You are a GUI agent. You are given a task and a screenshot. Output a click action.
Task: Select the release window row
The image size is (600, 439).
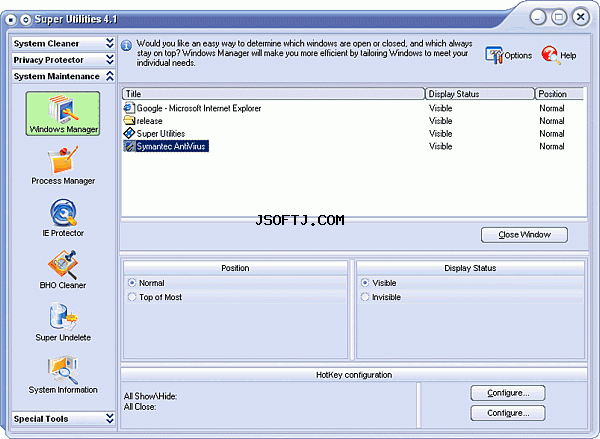pyautogui.click(x=354, y=121)
